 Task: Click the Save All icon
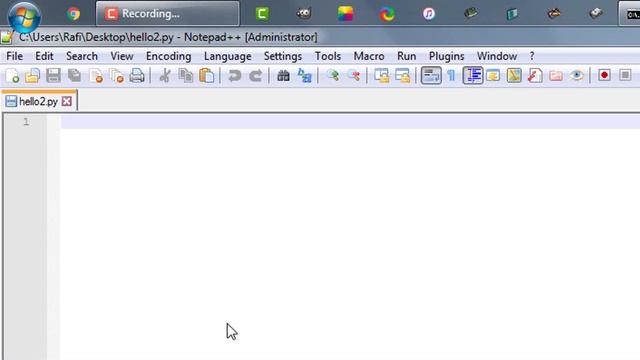point(75,76)
